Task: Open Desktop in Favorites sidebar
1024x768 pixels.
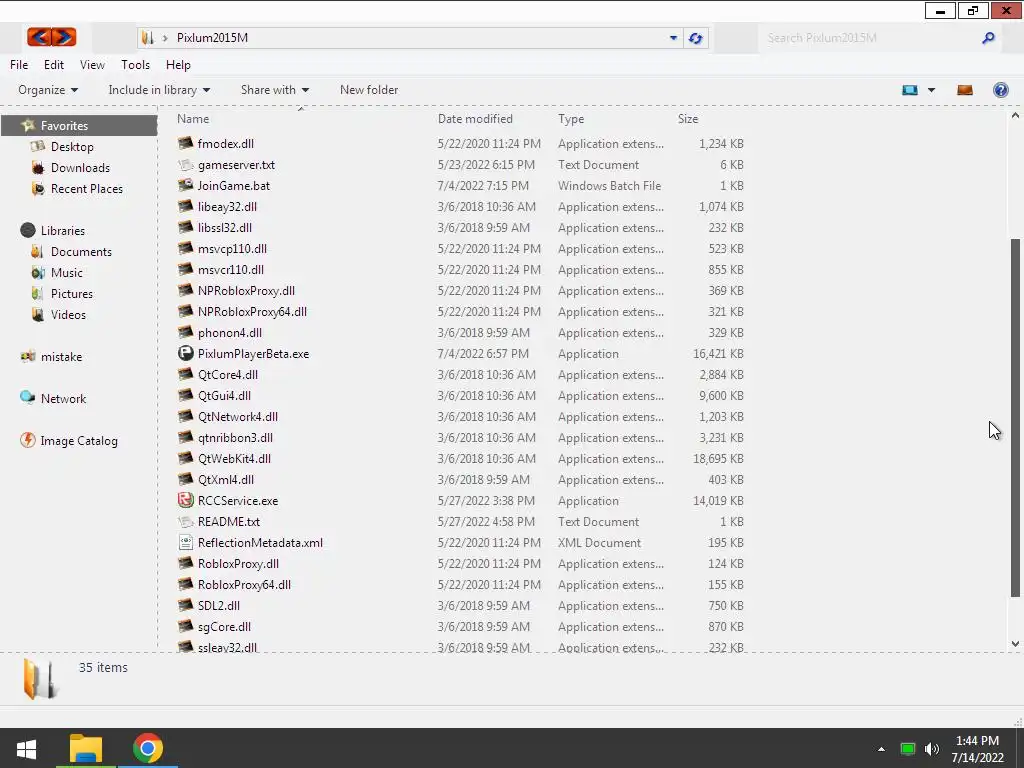Action: point(72,147)
